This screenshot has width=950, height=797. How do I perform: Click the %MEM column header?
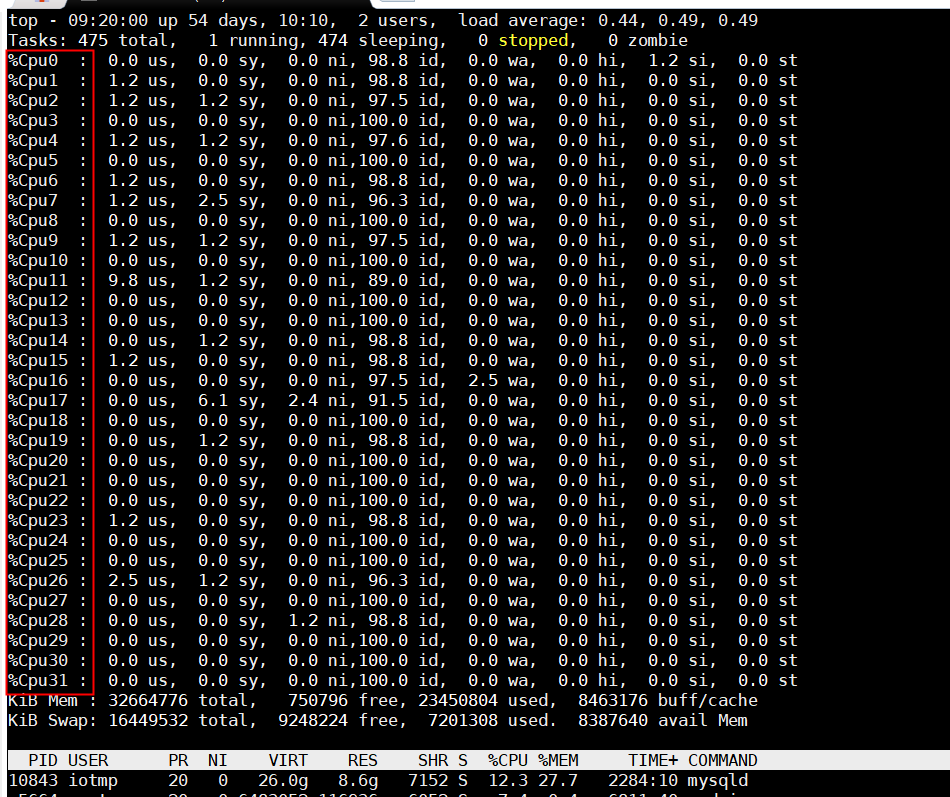coord(558,760)
